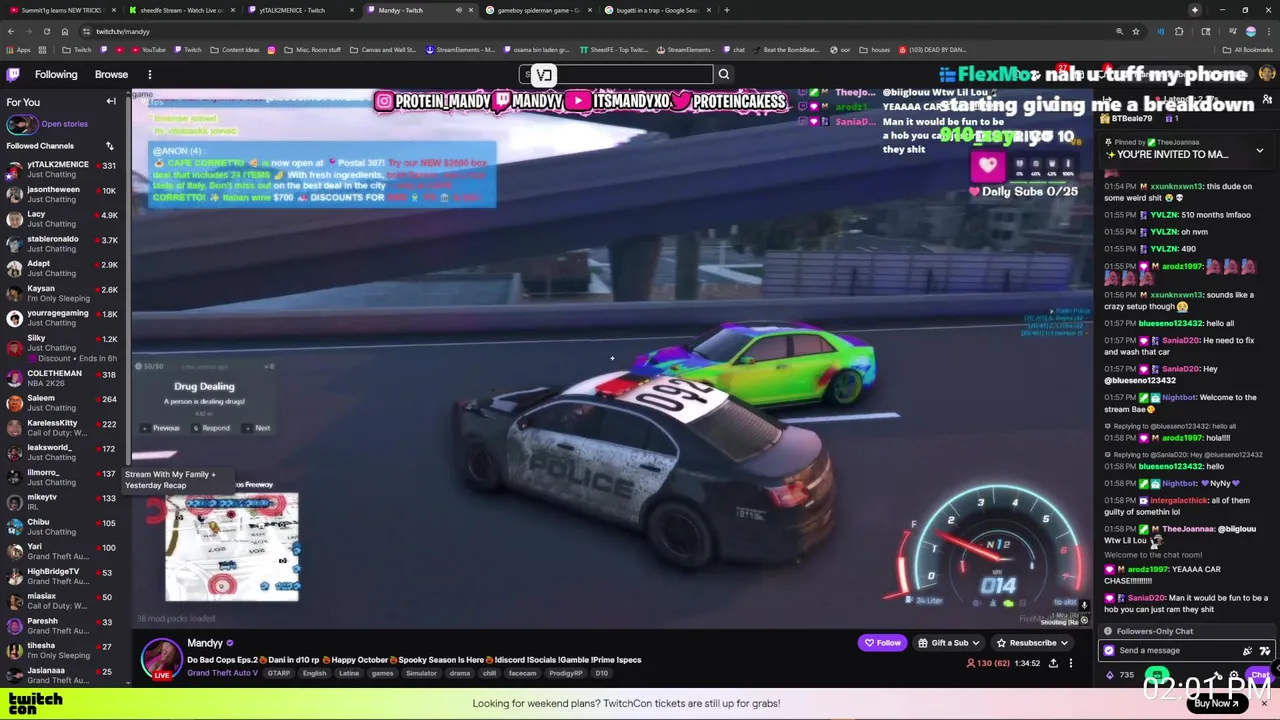The image size is (1280, 720).
Task: Click the browser zoom magnifier icon
Action: 1119,31
